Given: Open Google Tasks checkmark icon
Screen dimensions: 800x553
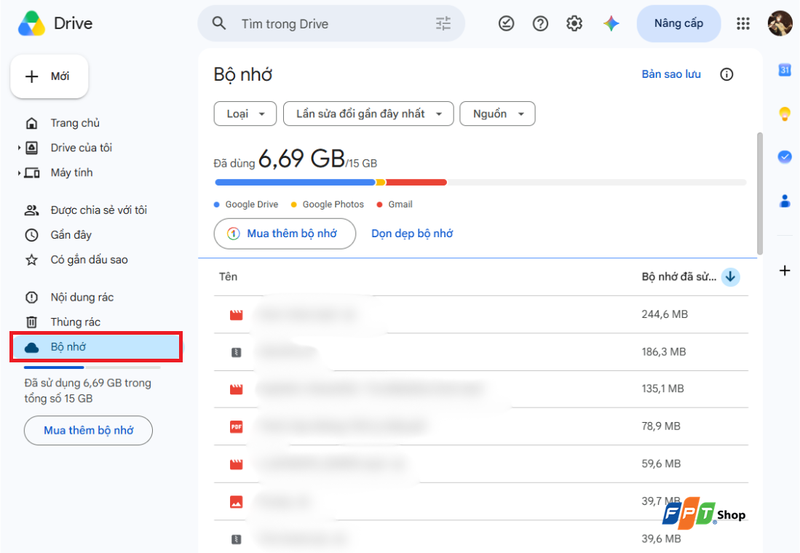Looking at the screenshot, I should pyautogui.click(x=785, y=157).
